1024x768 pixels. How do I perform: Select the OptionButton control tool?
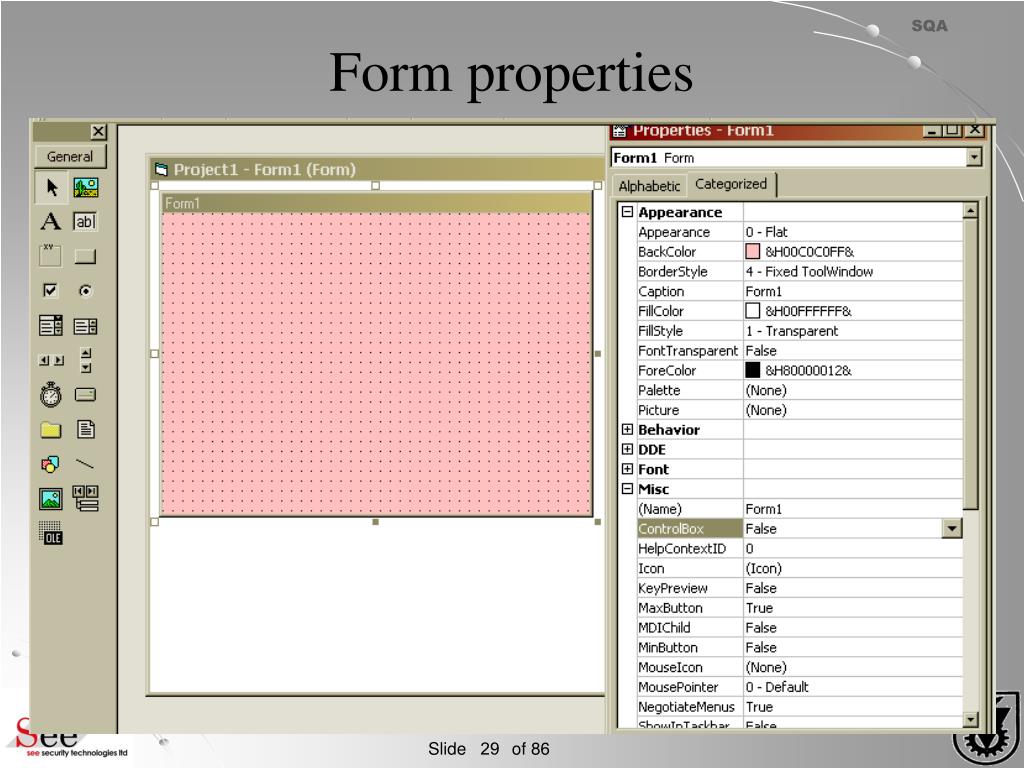point(84,291)
